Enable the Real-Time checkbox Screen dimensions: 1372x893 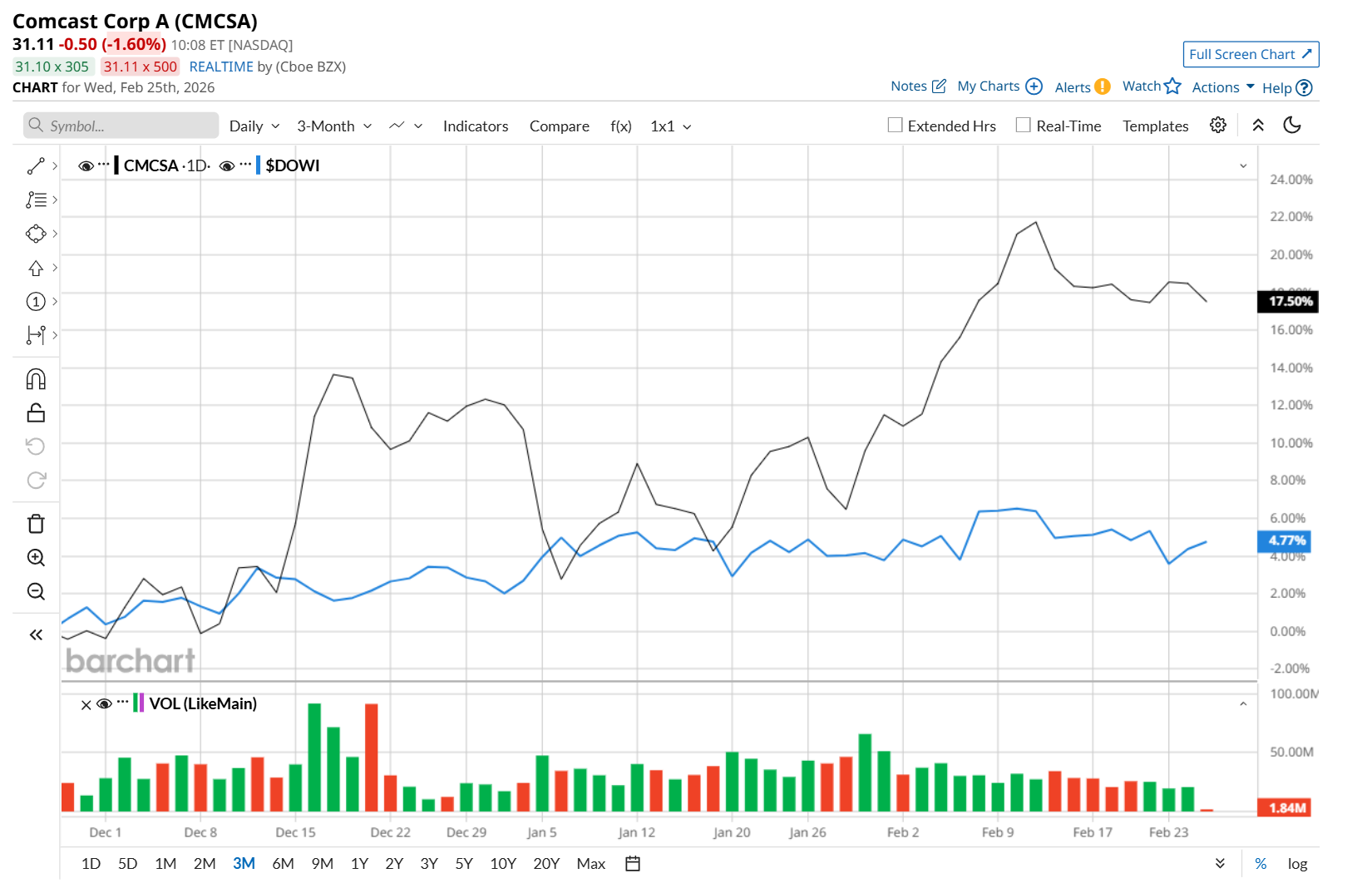pyautogui.click(x=1024, y=125)
